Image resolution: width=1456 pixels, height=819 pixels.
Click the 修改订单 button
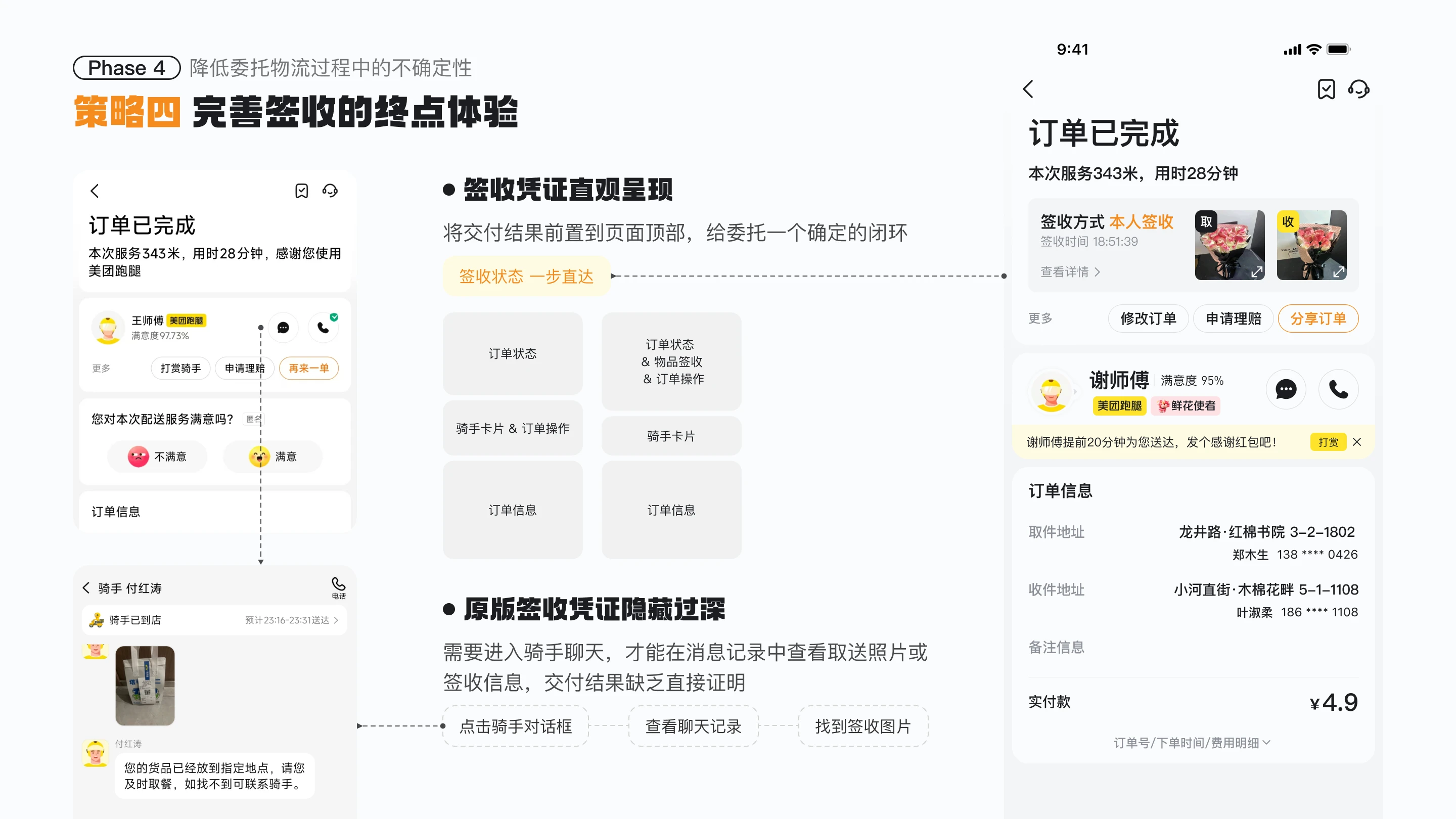[1148, 319]
